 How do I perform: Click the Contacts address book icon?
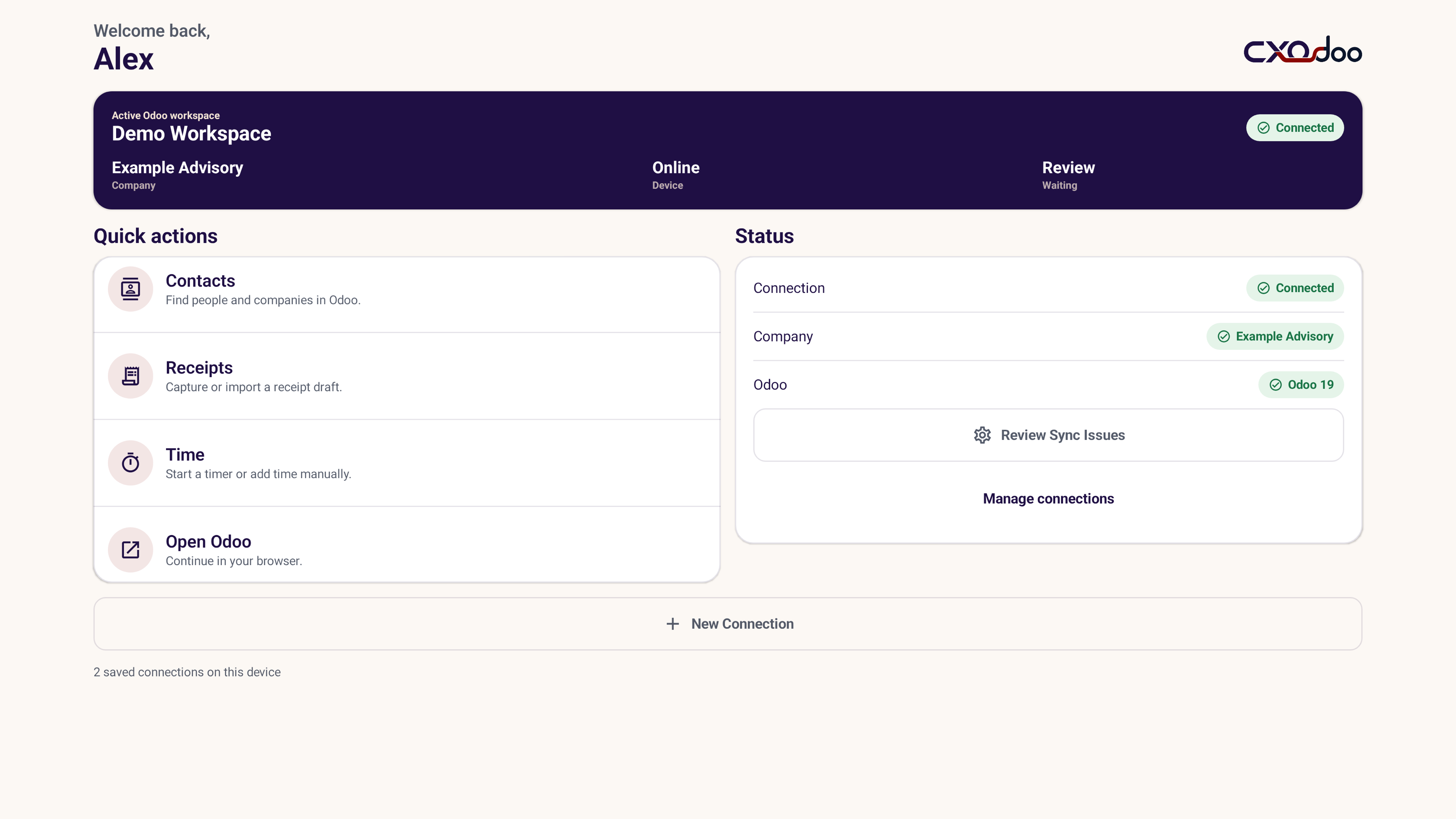click(x=130, y=289)
